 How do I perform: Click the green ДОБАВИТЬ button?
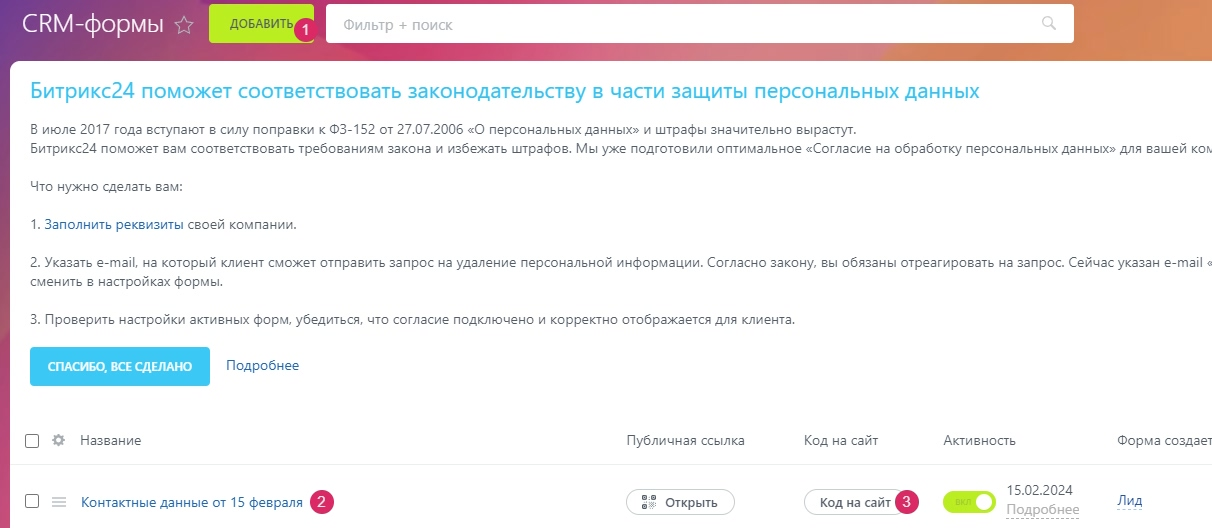pyautogui.click(x=261, y=24)
